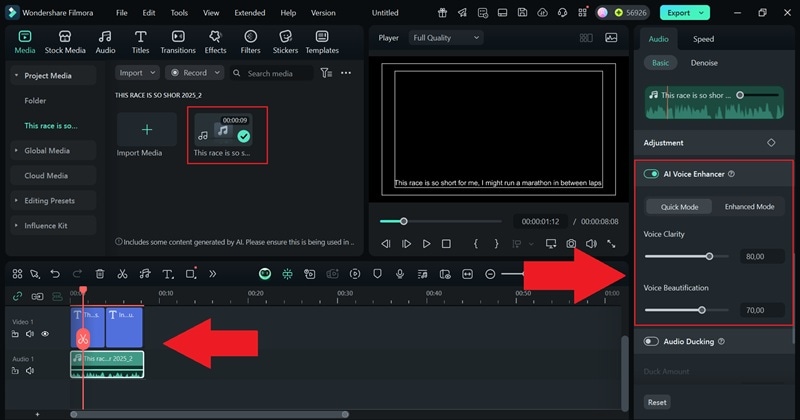This screenshot has height=420, width=800.
Task: Open the AI Voice Enhancer help icon
Action: pos(731,174)
